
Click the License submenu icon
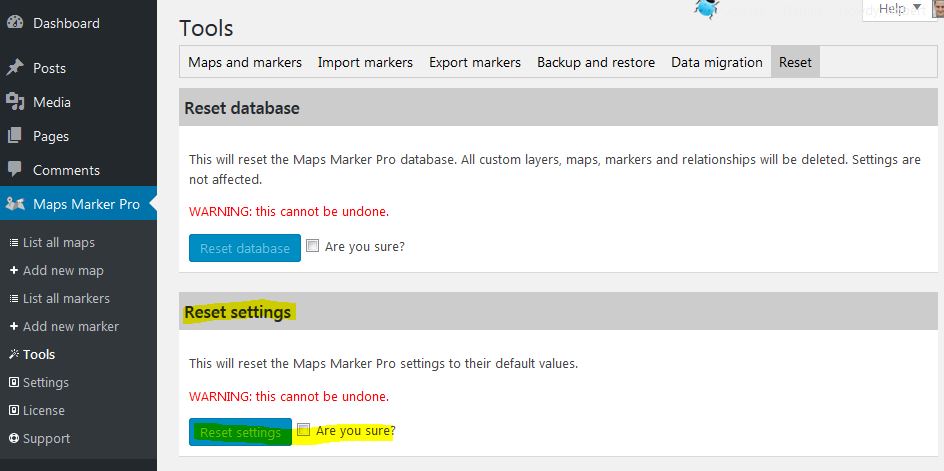pyautogui.click(x=14, y=410)
